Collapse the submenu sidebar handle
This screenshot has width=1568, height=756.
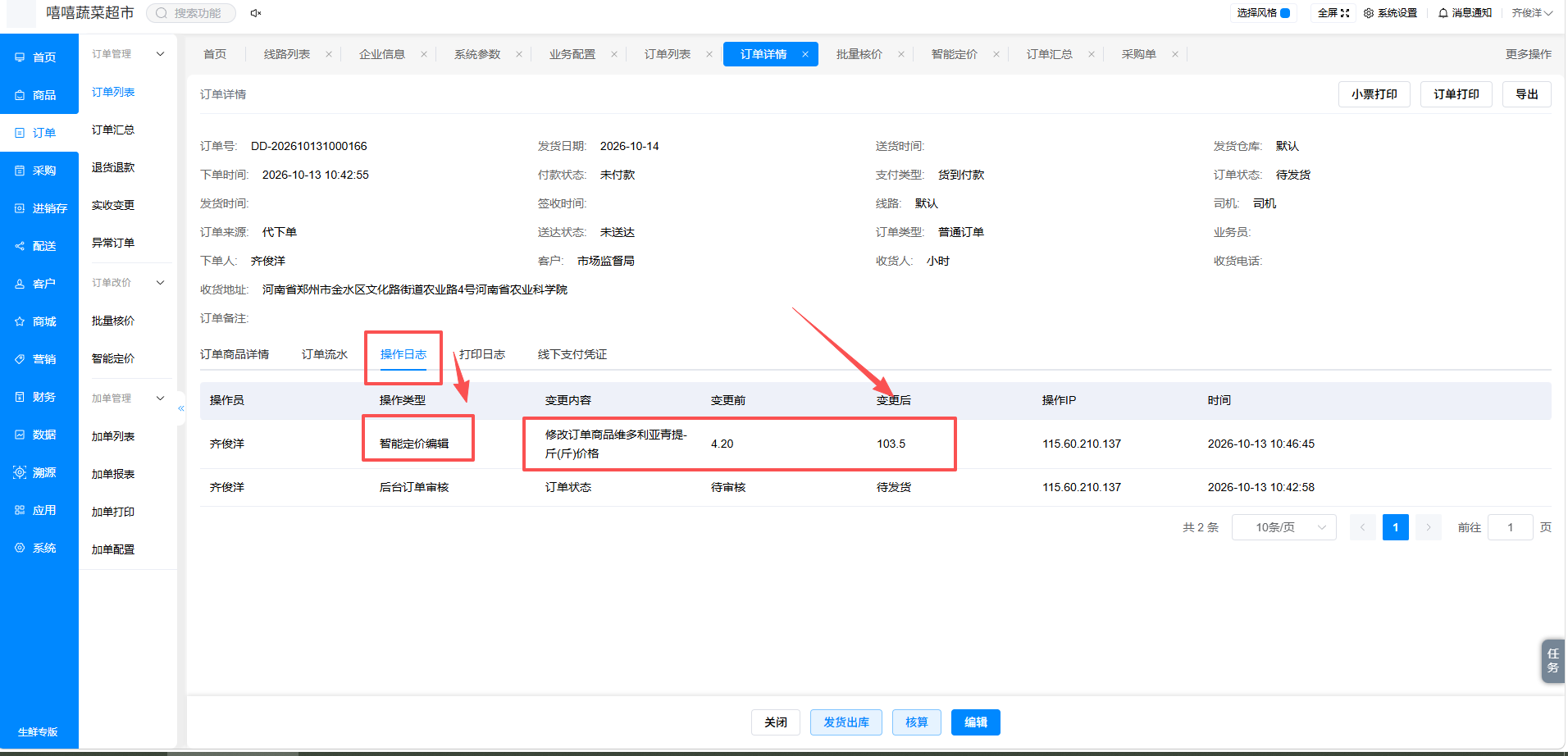(181, 408)
